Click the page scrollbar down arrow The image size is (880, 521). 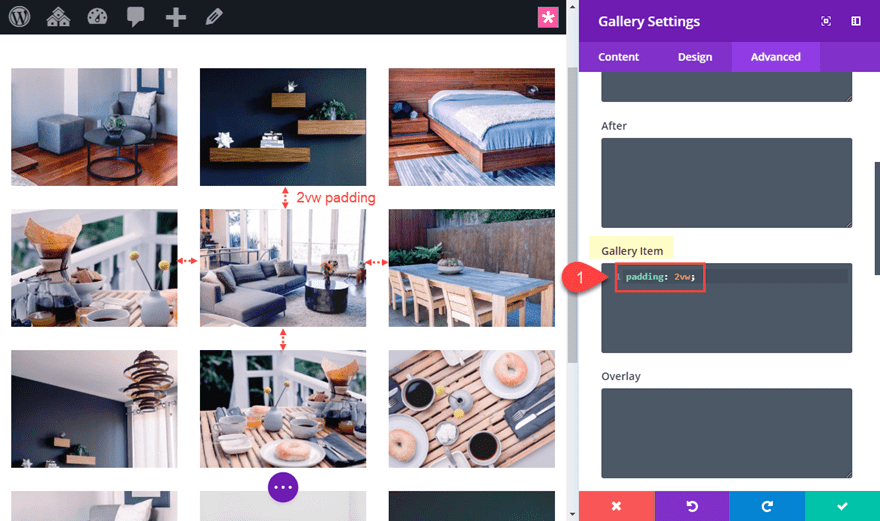572,514
